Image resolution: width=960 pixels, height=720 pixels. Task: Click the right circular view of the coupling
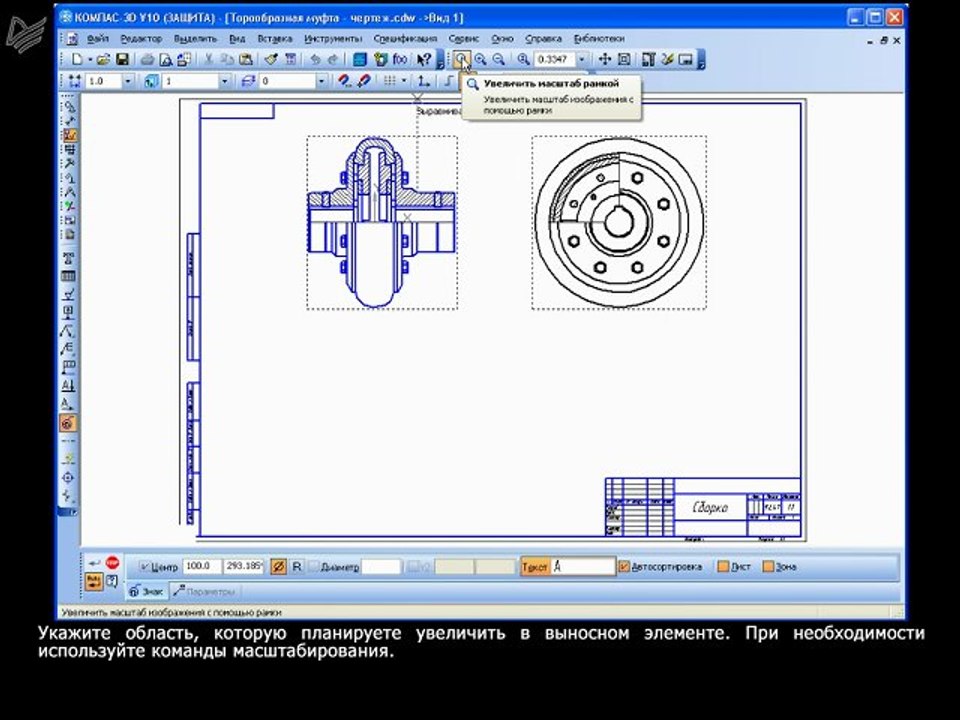[x=619, y=223]
